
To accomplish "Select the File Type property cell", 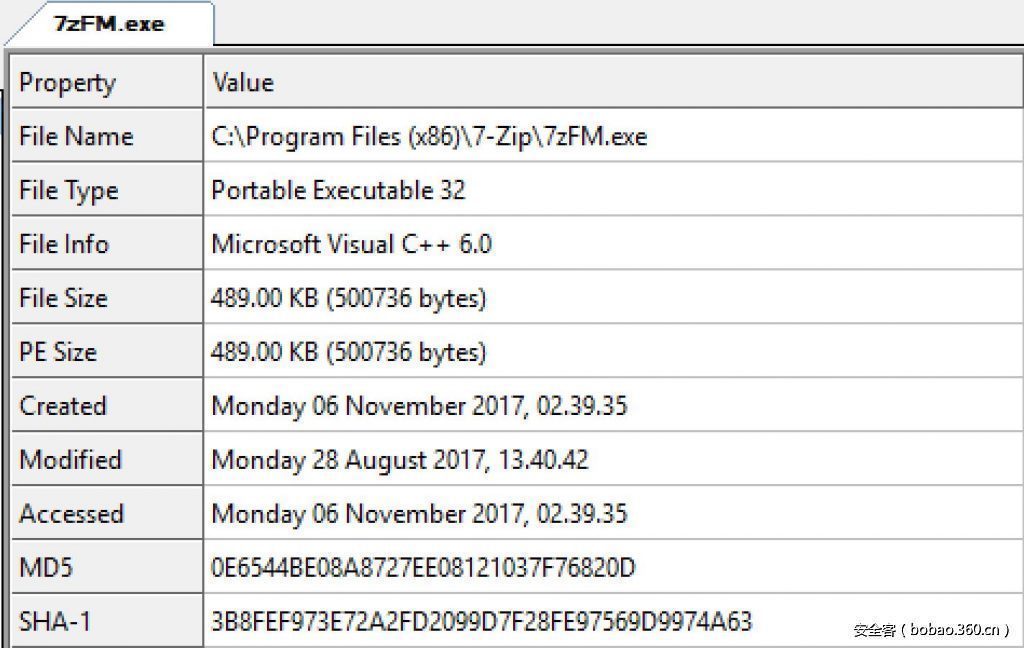I will 68,191.
